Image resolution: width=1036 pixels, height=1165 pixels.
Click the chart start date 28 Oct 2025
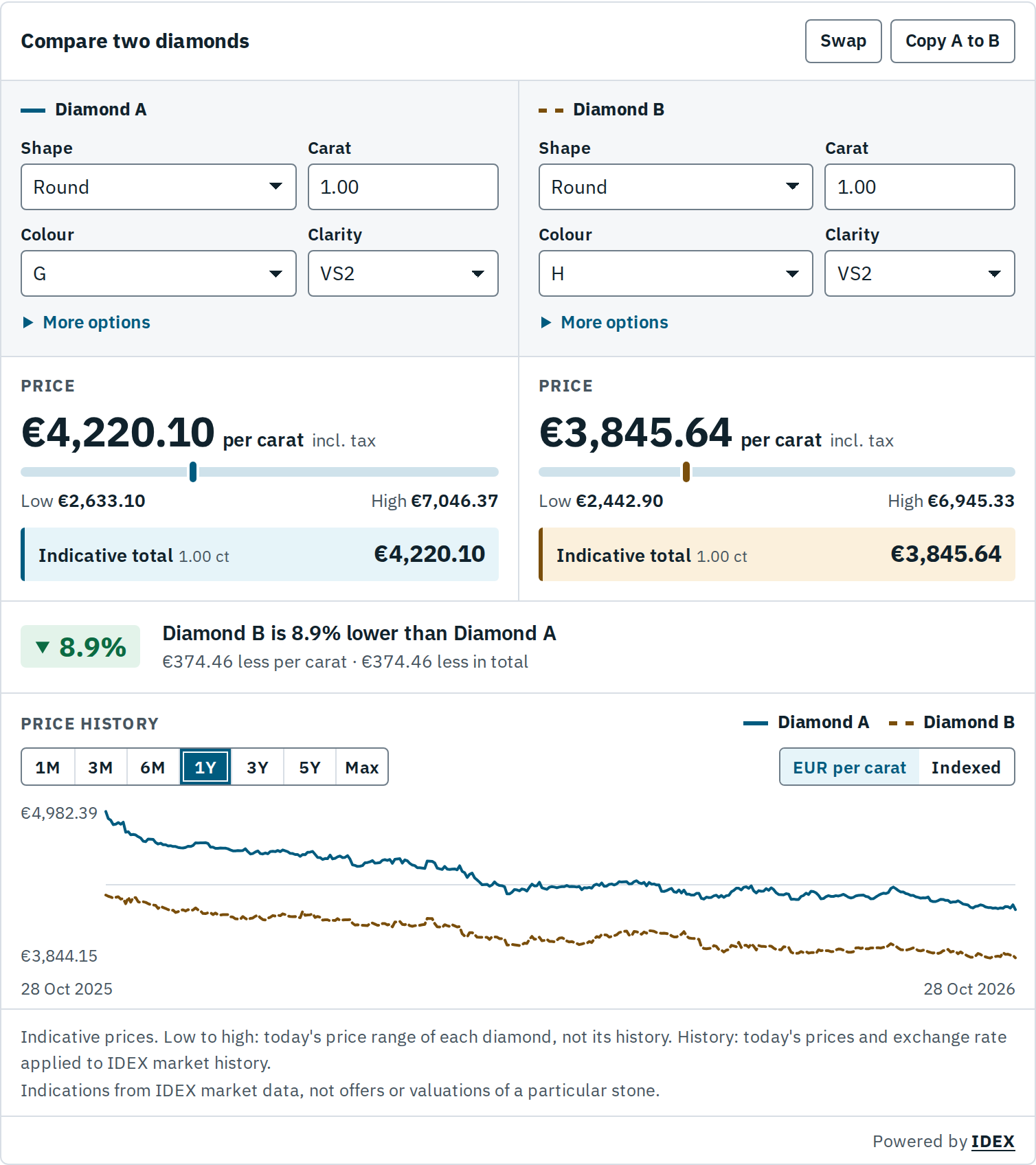click(67, 989)
